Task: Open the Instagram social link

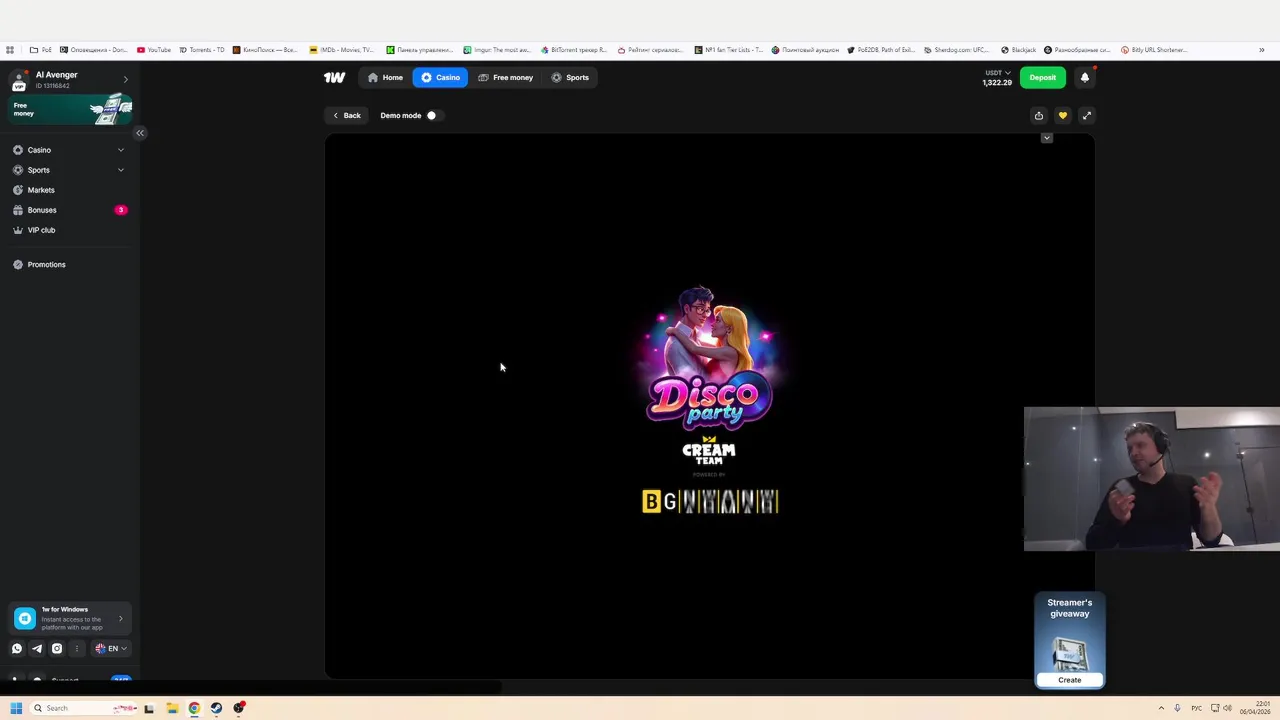Action: (57, 648)
